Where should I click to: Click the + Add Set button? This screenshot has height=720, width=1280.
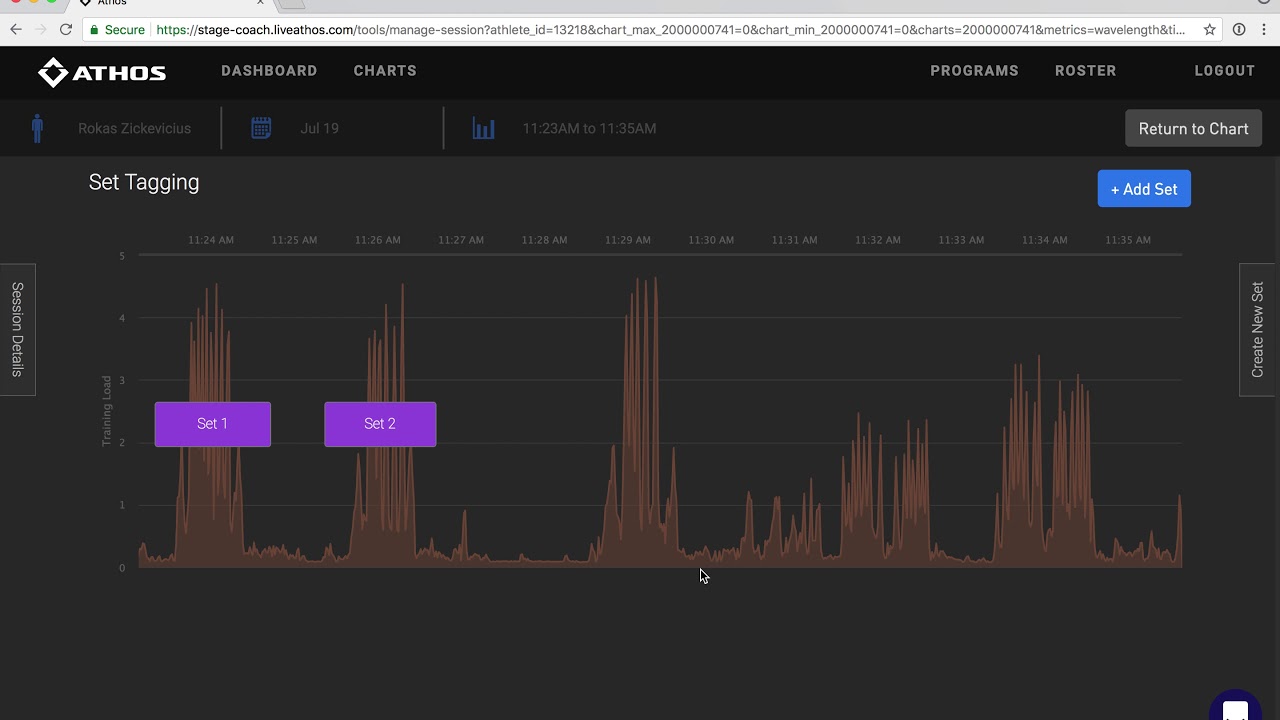click(1144, 189)
